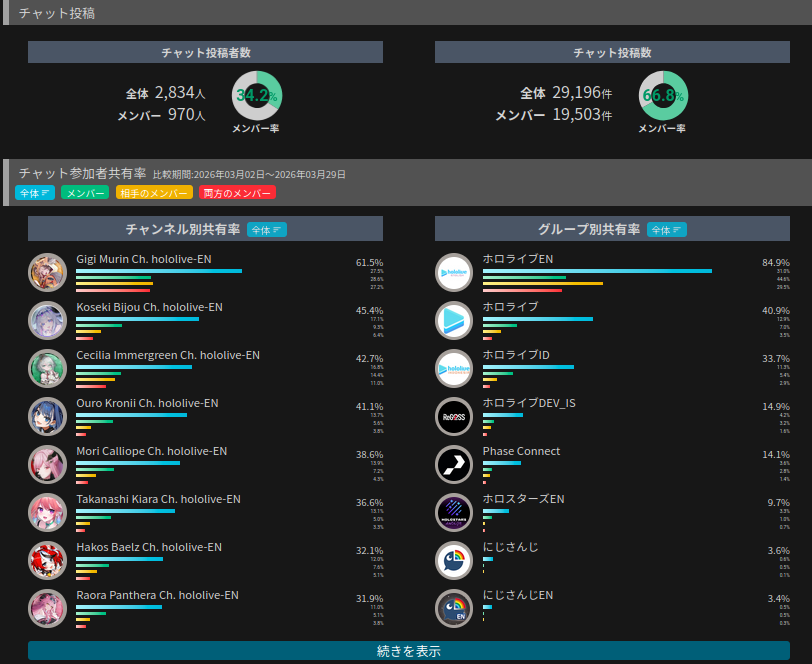Click the 3.6% value for にじさんじ
Screen dimensions: 812x664
point(778,551)
